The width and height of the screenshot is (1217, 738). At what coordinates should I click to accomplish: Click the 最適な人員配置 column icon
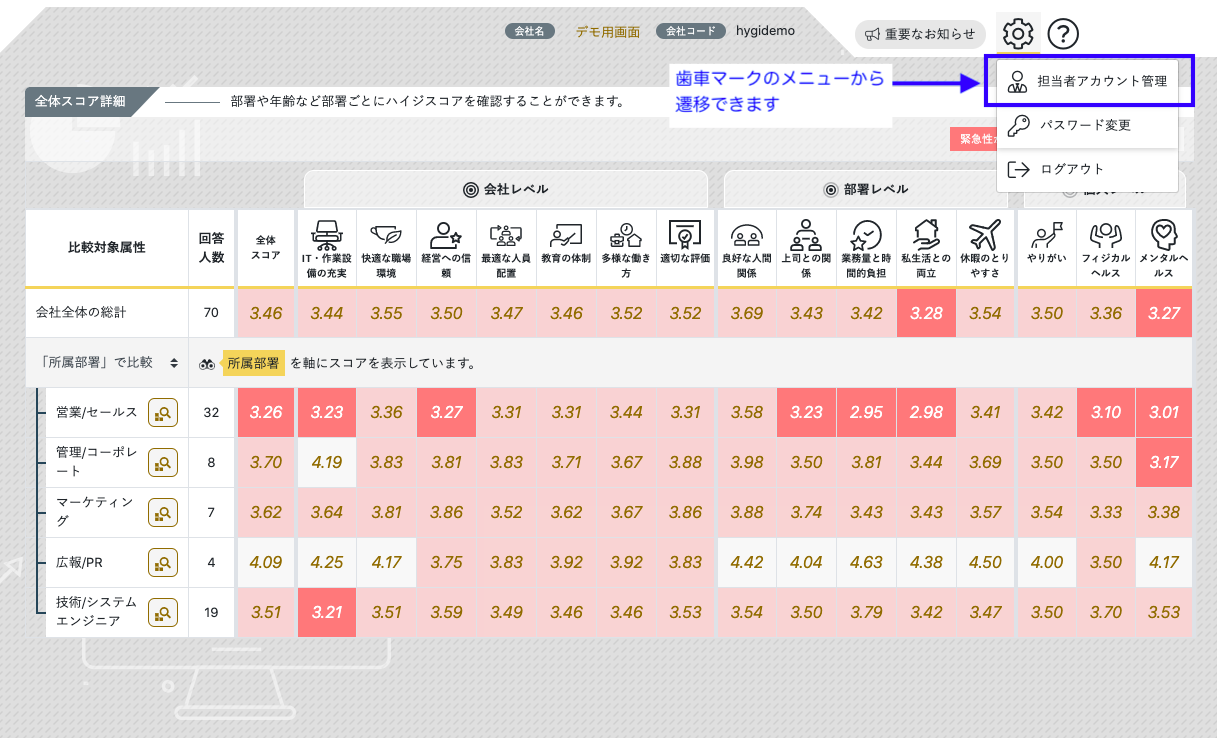[506, 234]
